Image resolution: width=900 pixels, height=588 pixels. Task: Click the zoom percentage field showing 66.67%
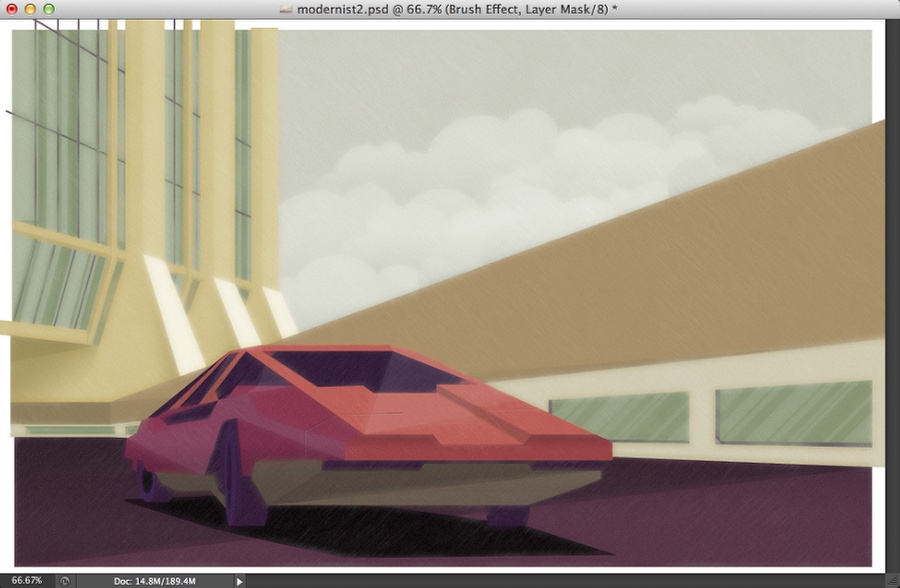click(27, 581)
